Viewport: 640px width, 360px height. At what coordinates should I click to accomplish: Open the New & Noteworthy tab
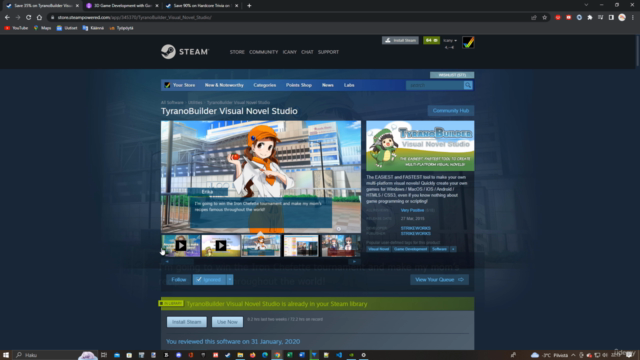(224, 85)
